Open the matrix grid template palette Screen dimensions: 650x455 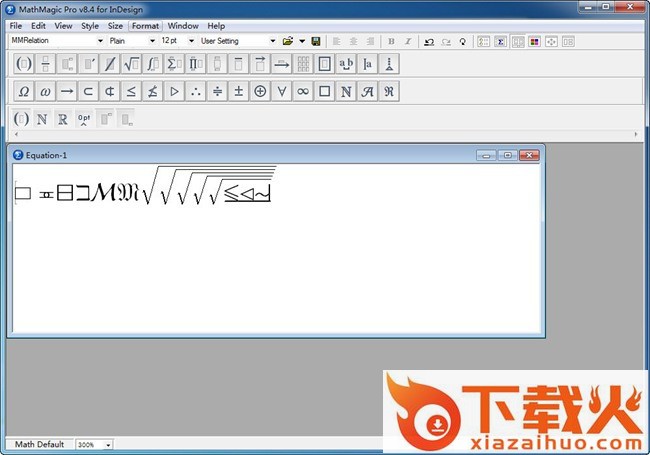point(303,64)
